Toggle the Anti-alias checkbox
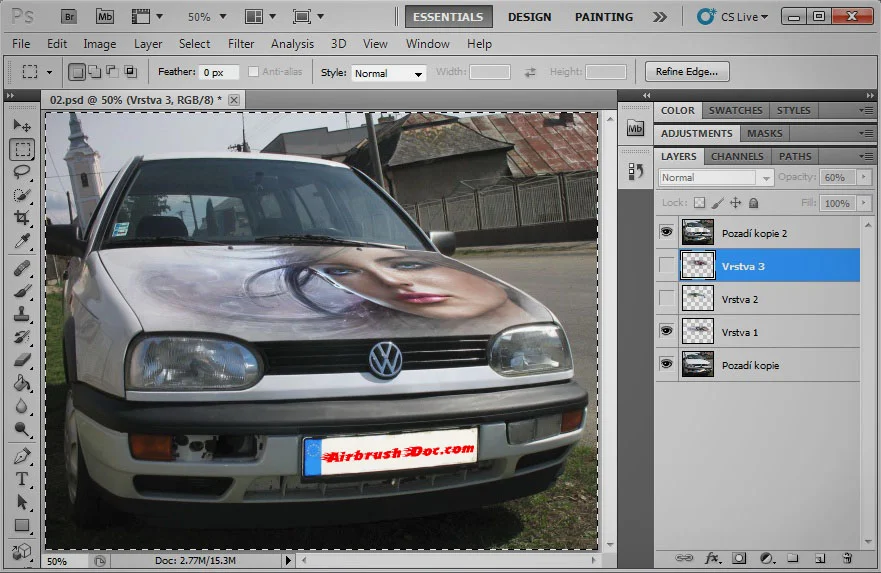This screenshot has width=881, height=573. pos(253,71)
